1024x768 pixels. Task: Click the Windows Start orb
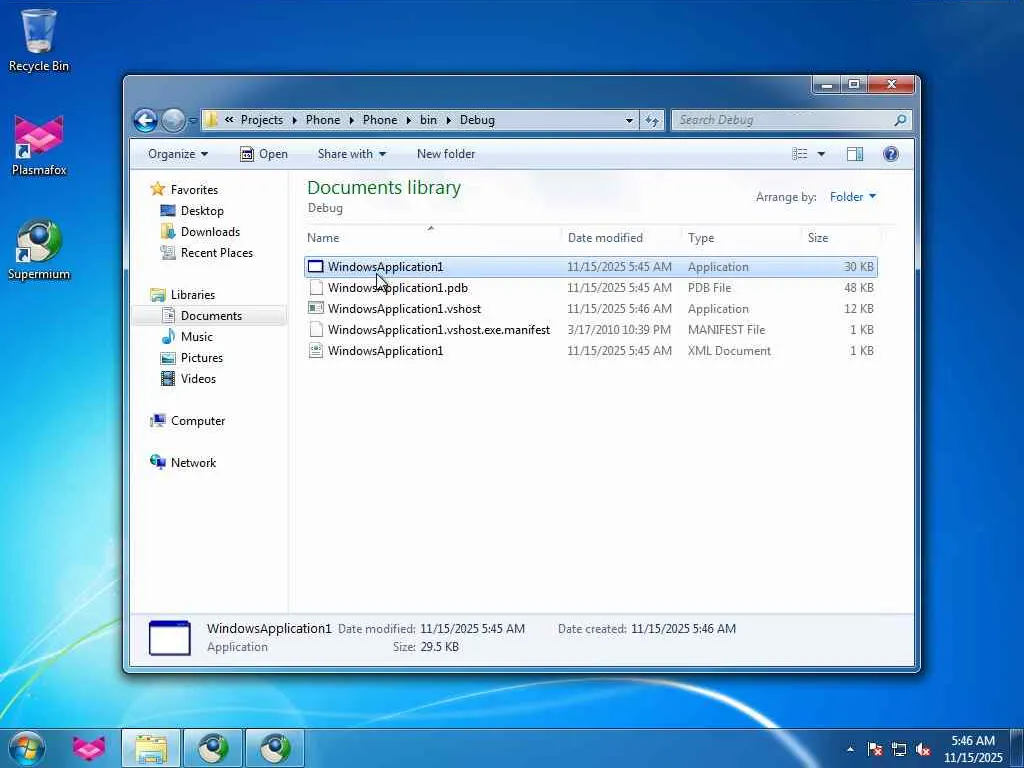click(27, 748)
